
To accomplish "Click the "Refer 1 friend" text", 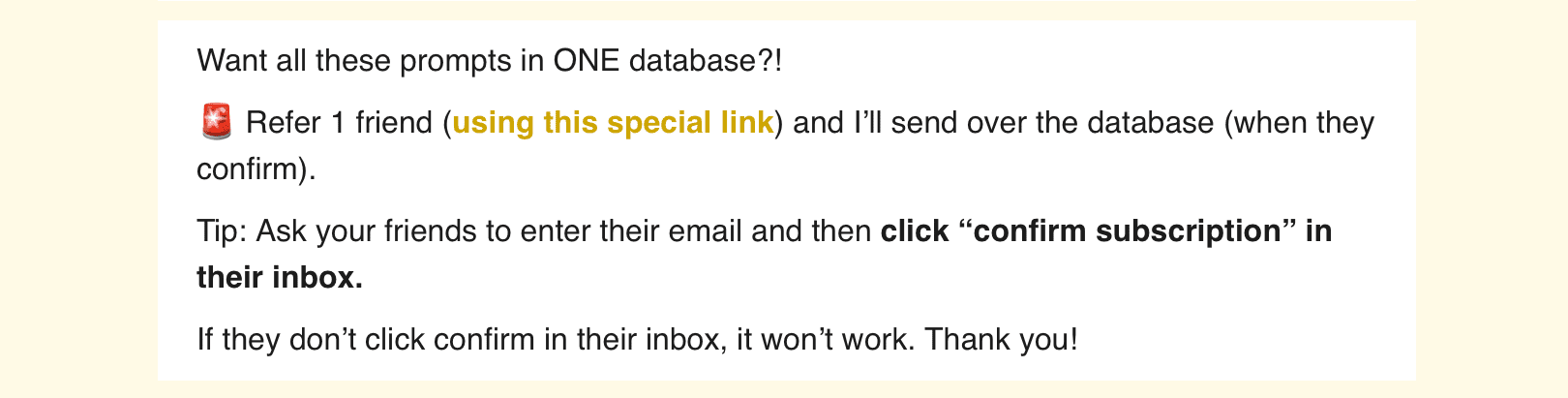I will (339, 123).
